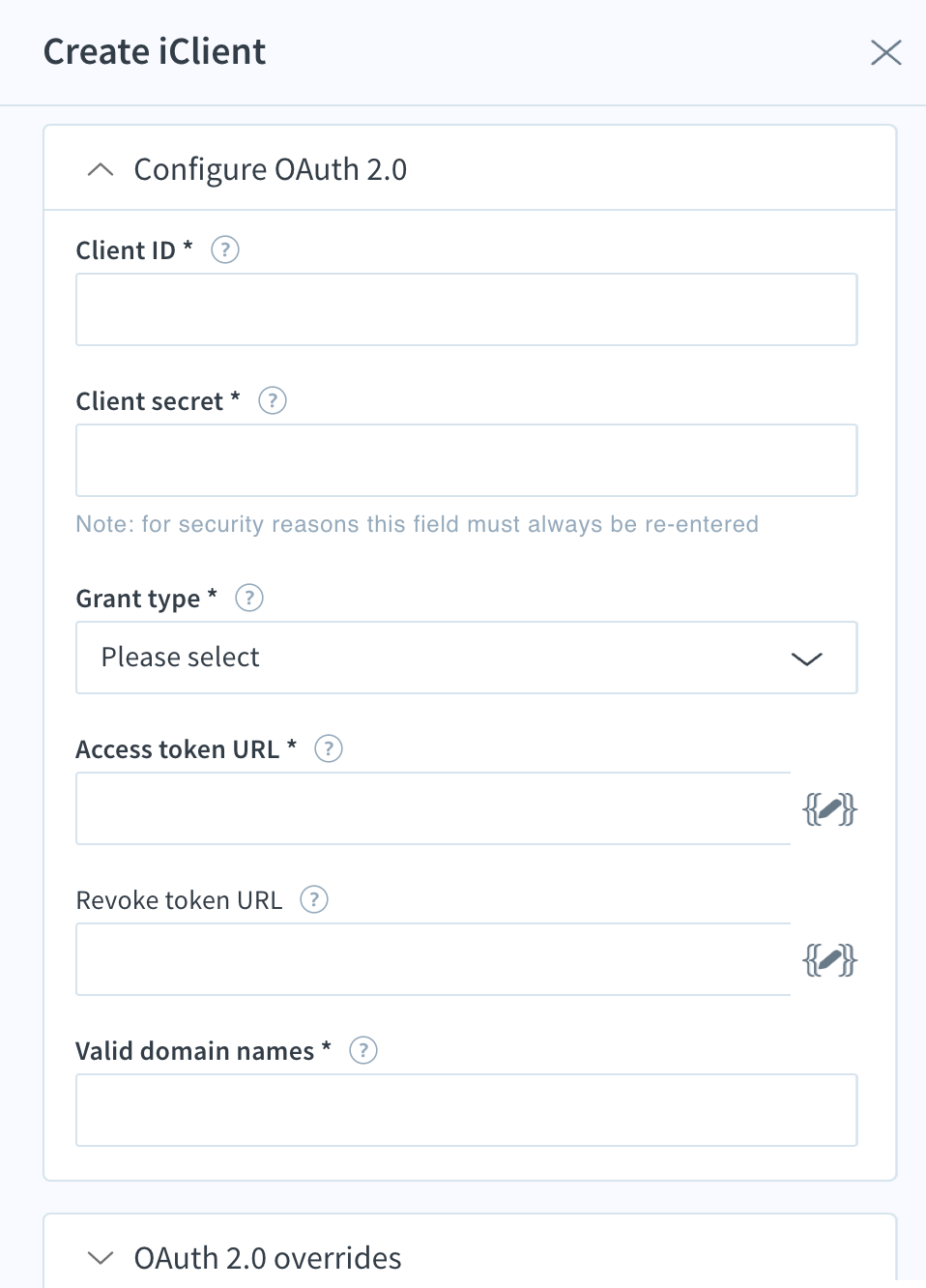Show Revoke token URL help tooltip
This screenshot has height=1288, width=926.
click(314, 900)
